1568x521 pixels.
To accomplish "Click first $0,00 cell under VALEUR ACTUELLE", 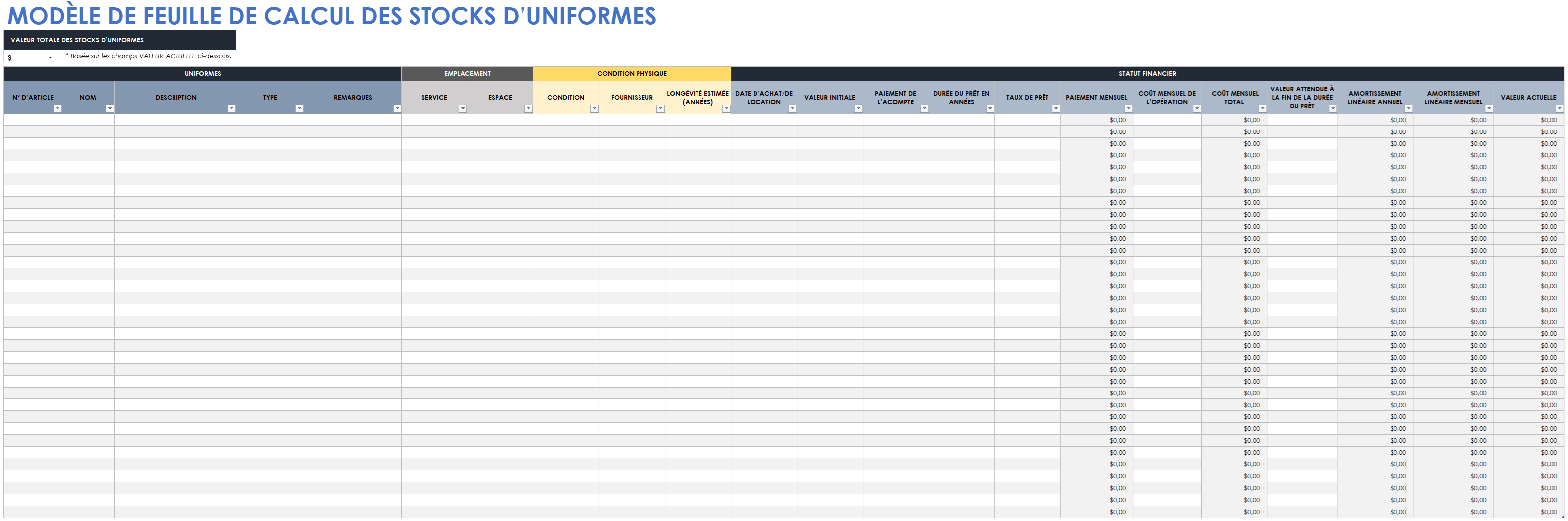I will click(x=1528, y=120).
